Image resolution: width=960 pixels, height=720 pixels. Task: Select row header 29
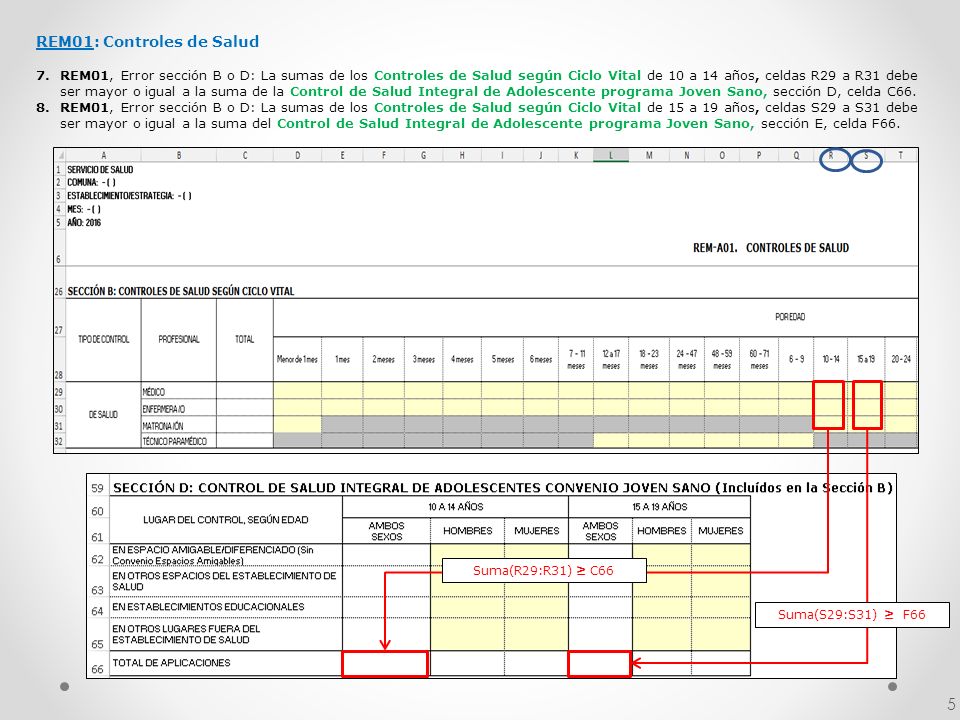pyautogui.click(x=59, y=392)
